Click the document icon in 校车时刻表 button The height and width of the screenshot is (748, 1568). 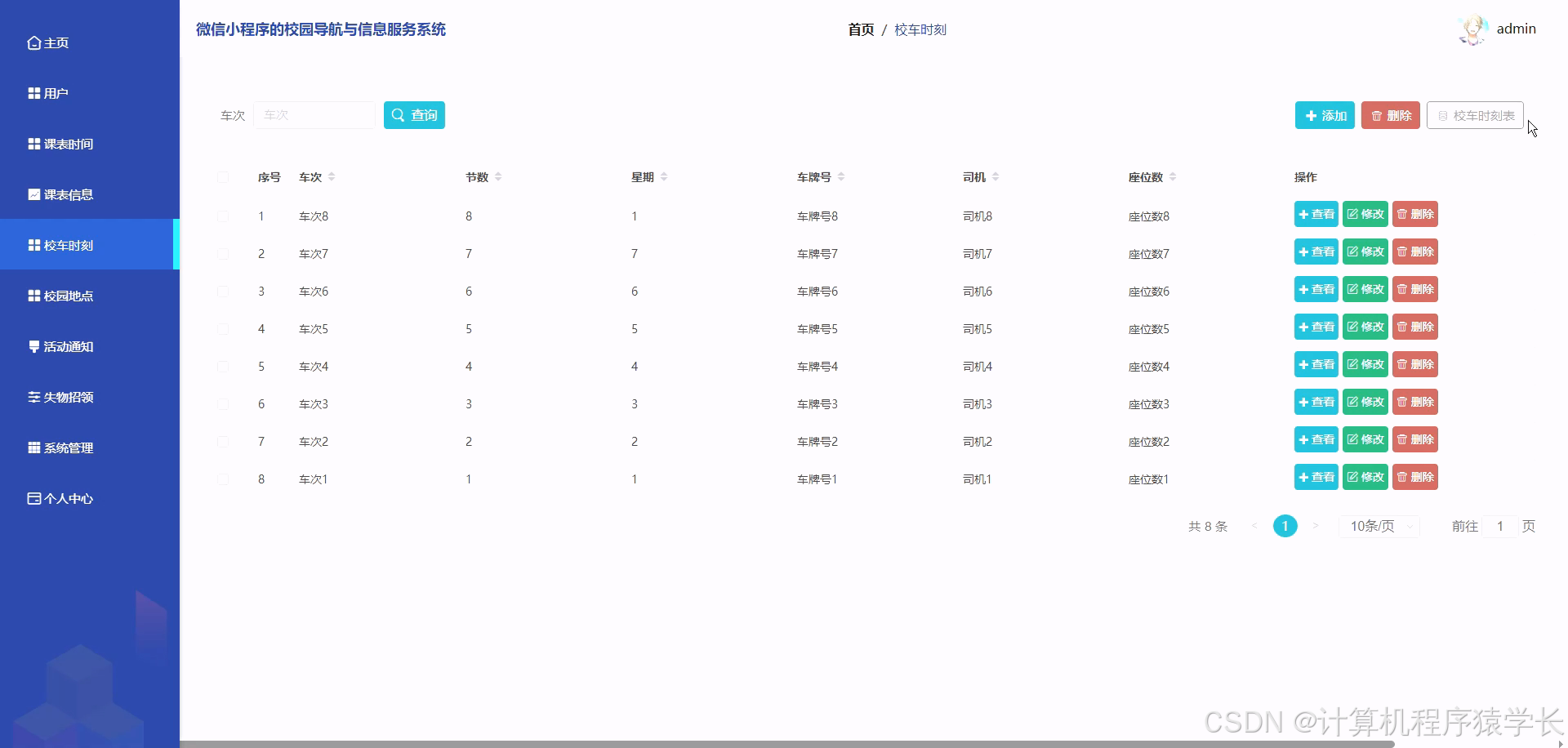point(1442,116)
